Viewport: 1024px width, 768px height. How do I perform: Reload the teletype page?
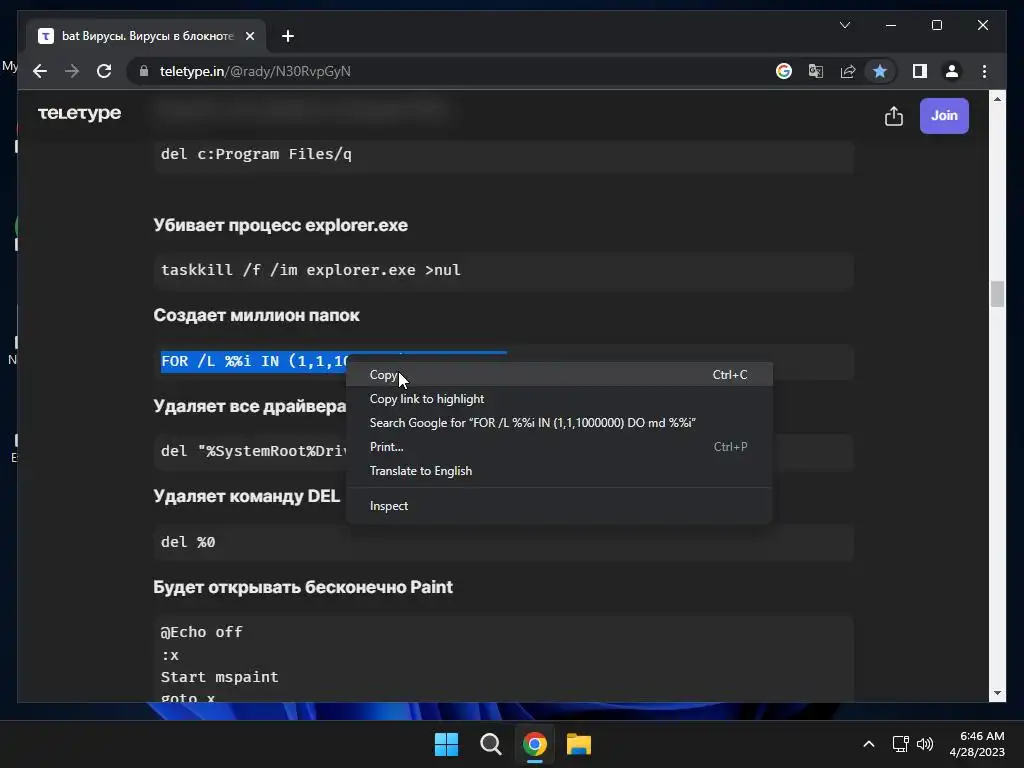click(104, 71)
